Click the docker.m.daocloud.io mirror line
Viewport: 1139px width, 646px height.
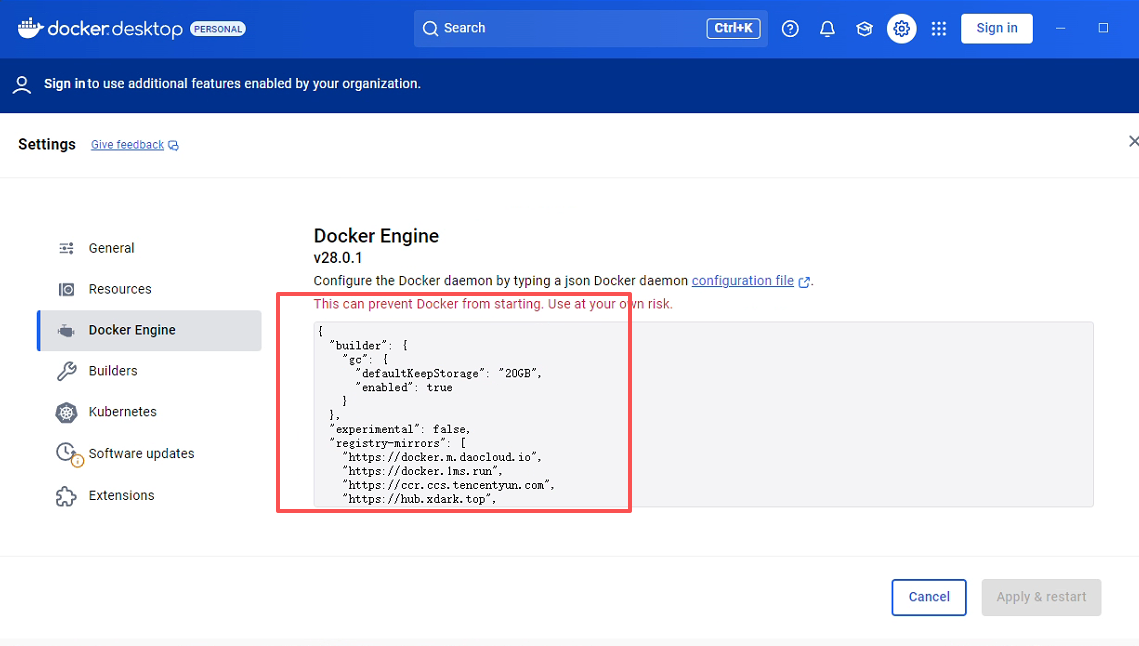442,457
